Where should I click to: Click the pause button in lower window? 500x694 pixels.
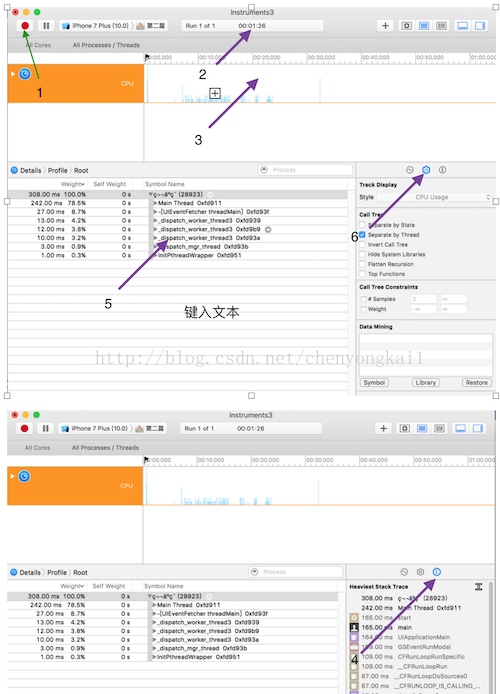[46, 428]
